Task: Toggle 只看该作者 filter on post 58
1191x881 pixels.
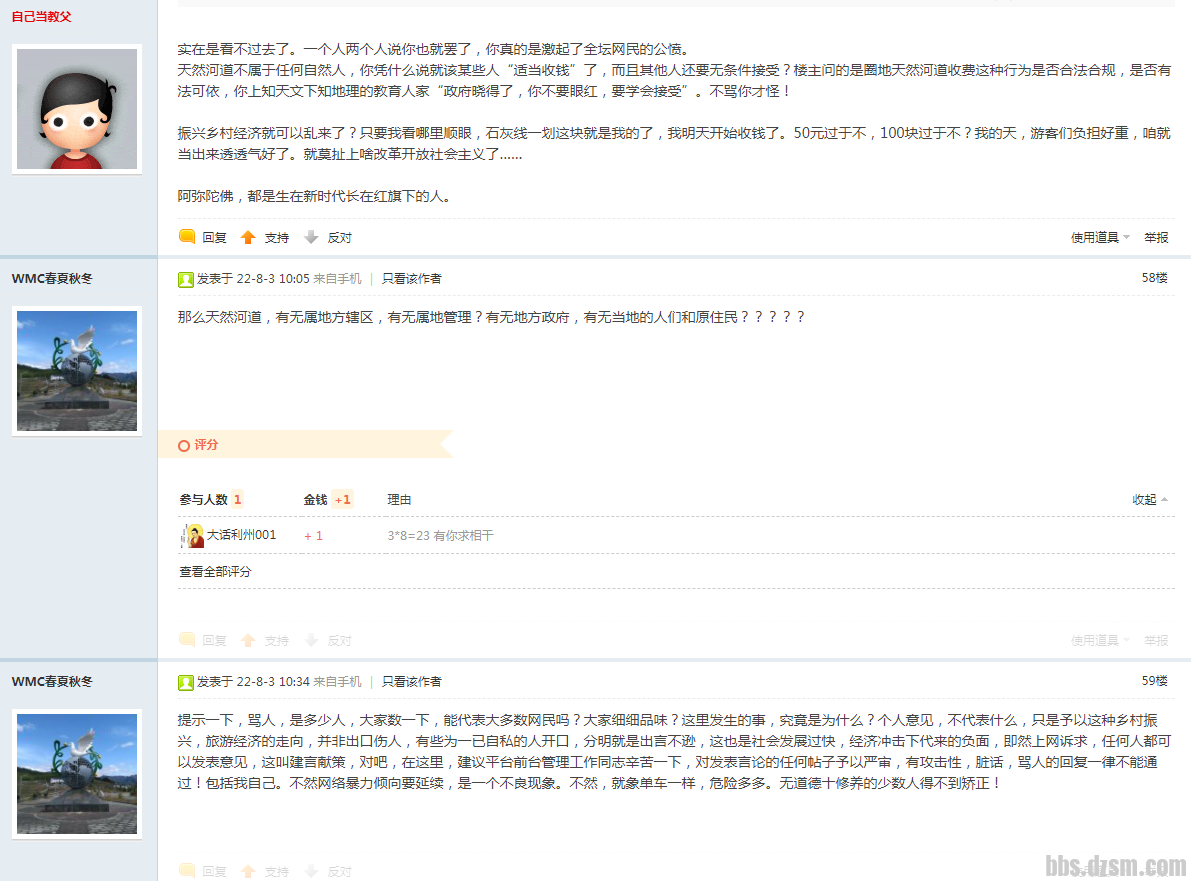Action: [x=411, y=279]
